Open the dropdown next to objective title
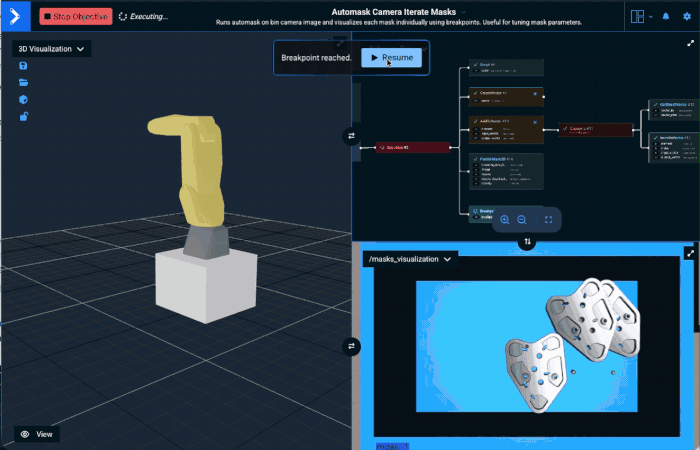The height and width of the screenshot is (450, 700). (x=463, y=12)
